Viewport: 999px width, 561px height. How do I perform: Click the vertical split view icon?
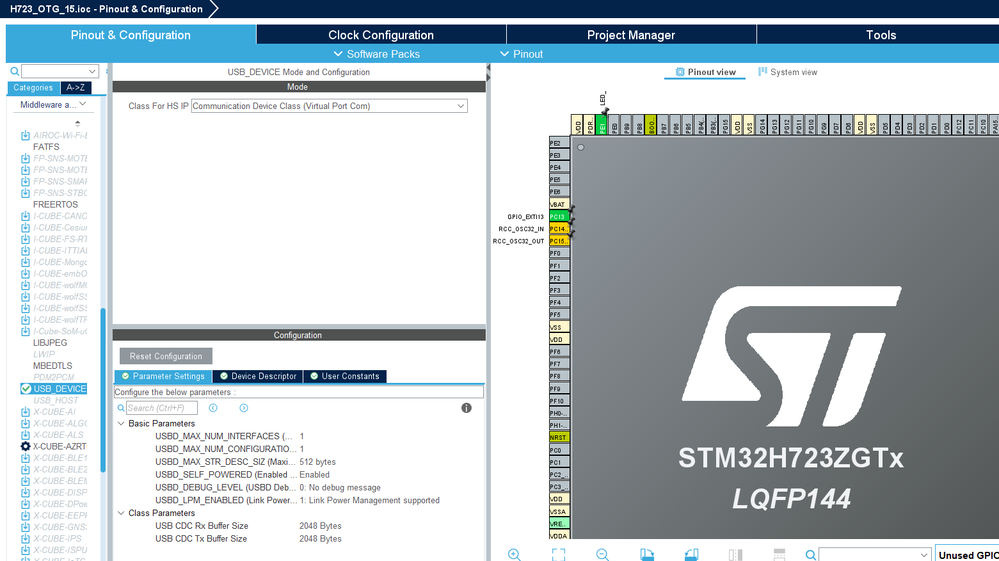735,555
